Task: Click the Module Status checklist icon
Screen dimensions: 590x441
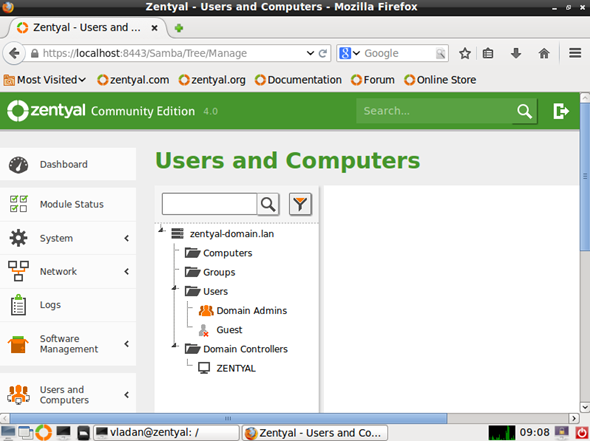Action: [x=18, y=204]
